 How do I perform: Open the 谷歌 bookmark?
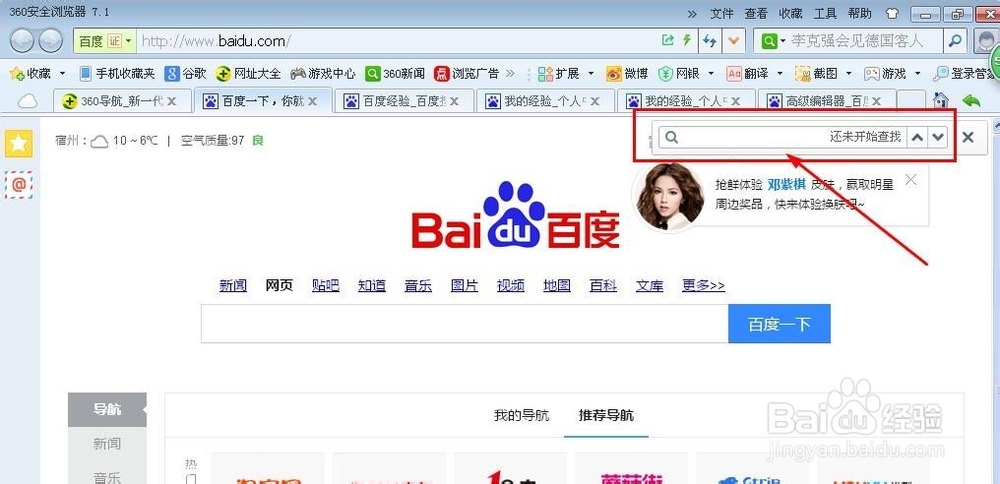point(186,74)
